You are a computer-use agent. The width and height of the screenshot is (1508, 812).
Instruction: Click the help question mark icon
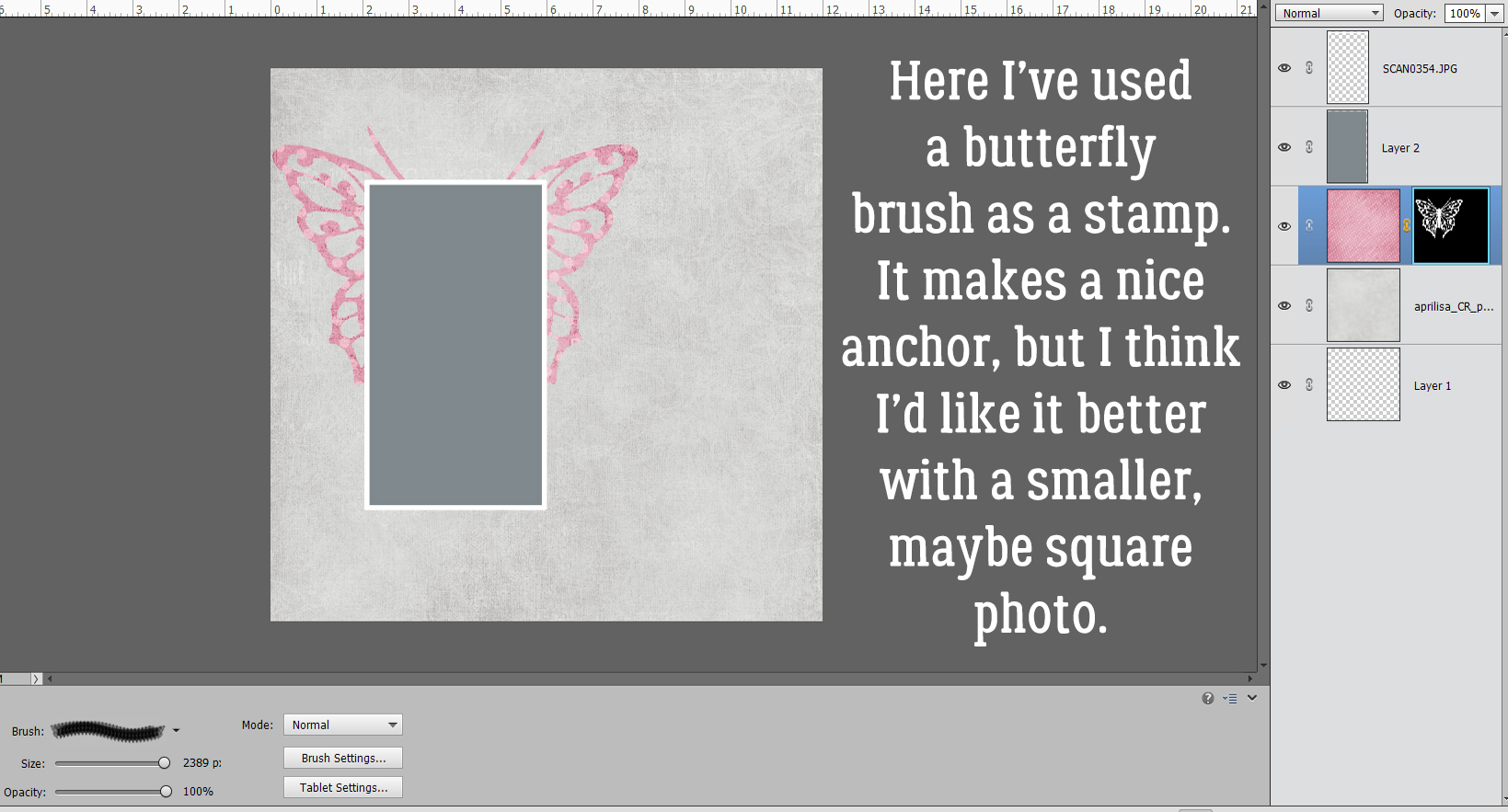point(1208,699)
